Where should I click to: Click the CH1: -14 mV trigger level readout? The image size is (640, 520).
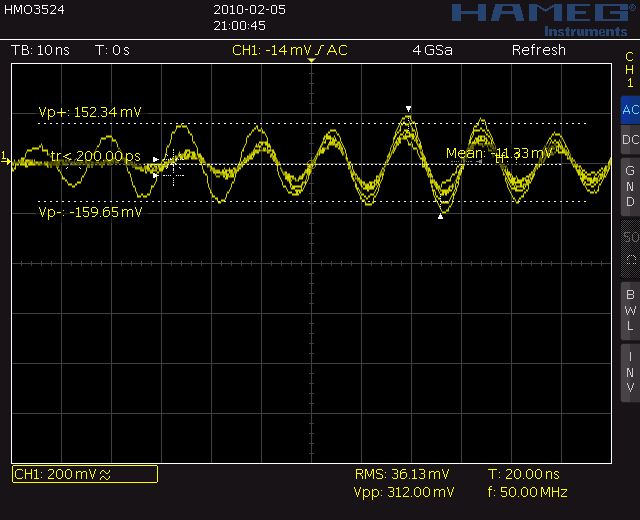[x=271, y=50]
